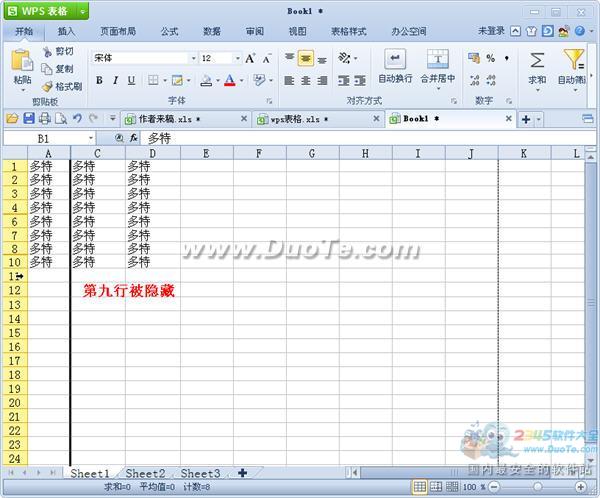
Task: Toggle Underline formatting
Action: pos(131,80)
